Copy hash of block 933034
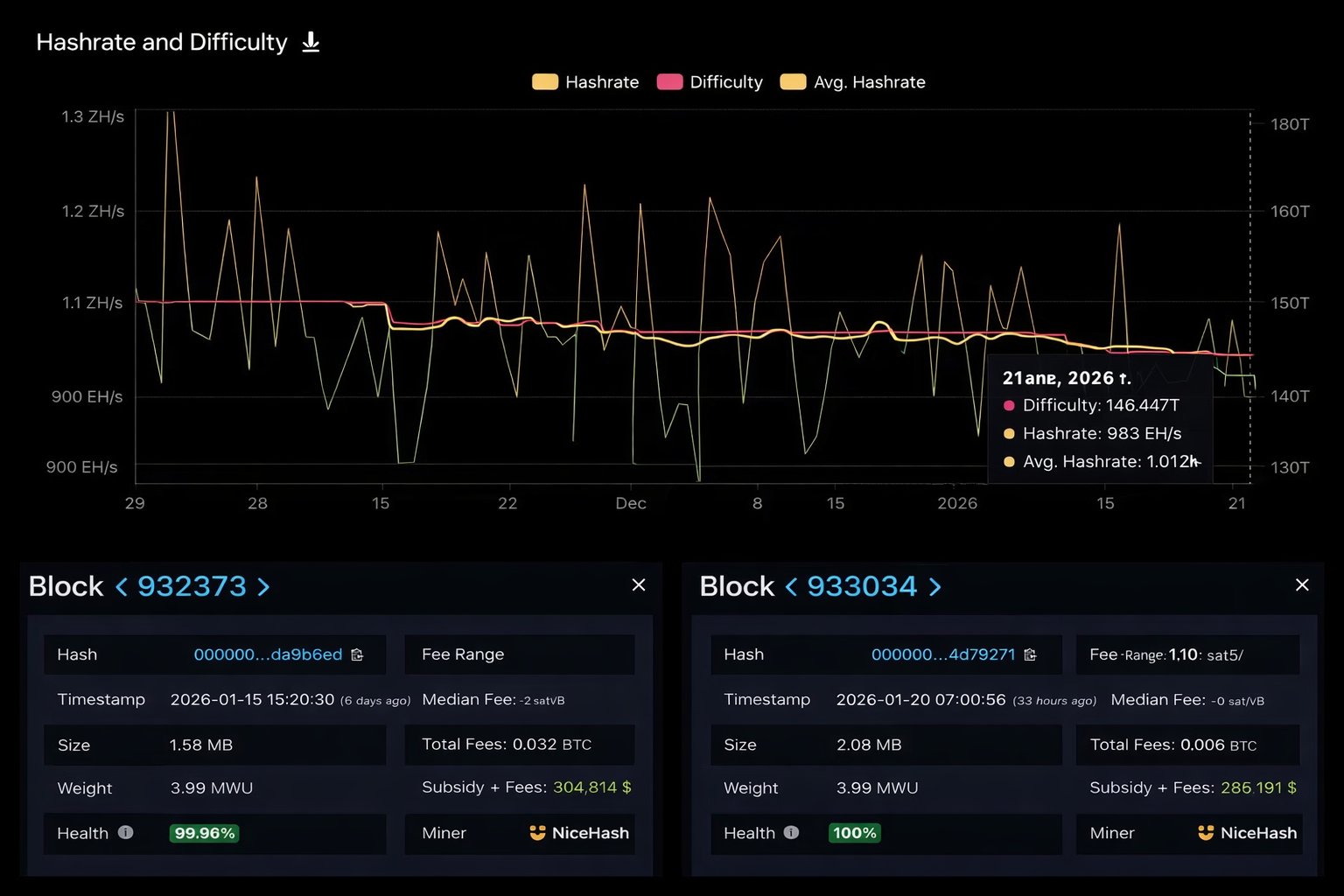This screenshot has height=896, width=1344. click(1030, 654)
